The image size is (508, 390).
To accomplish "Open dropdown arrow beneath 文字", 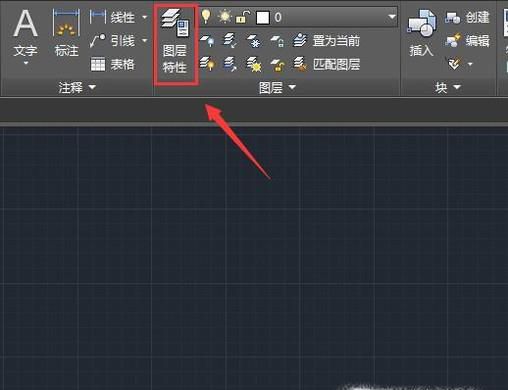I will point(26,62).
